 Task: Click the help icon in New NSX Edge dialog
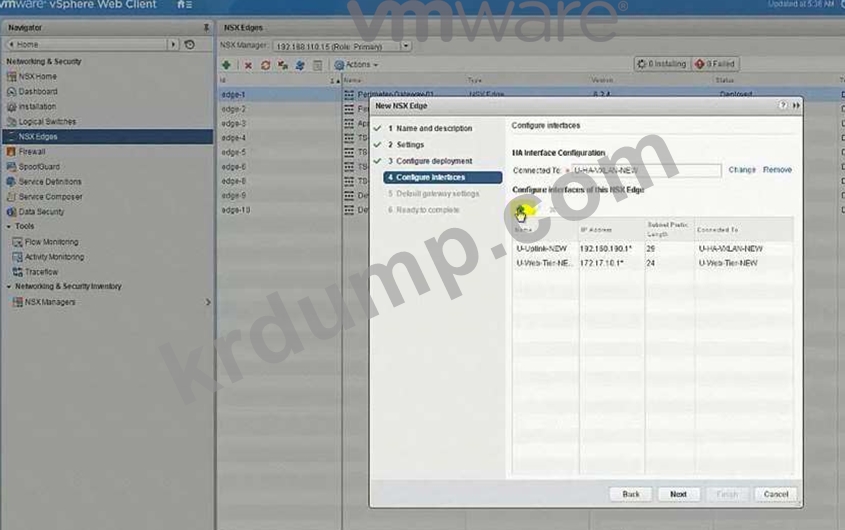click(782, 106)
